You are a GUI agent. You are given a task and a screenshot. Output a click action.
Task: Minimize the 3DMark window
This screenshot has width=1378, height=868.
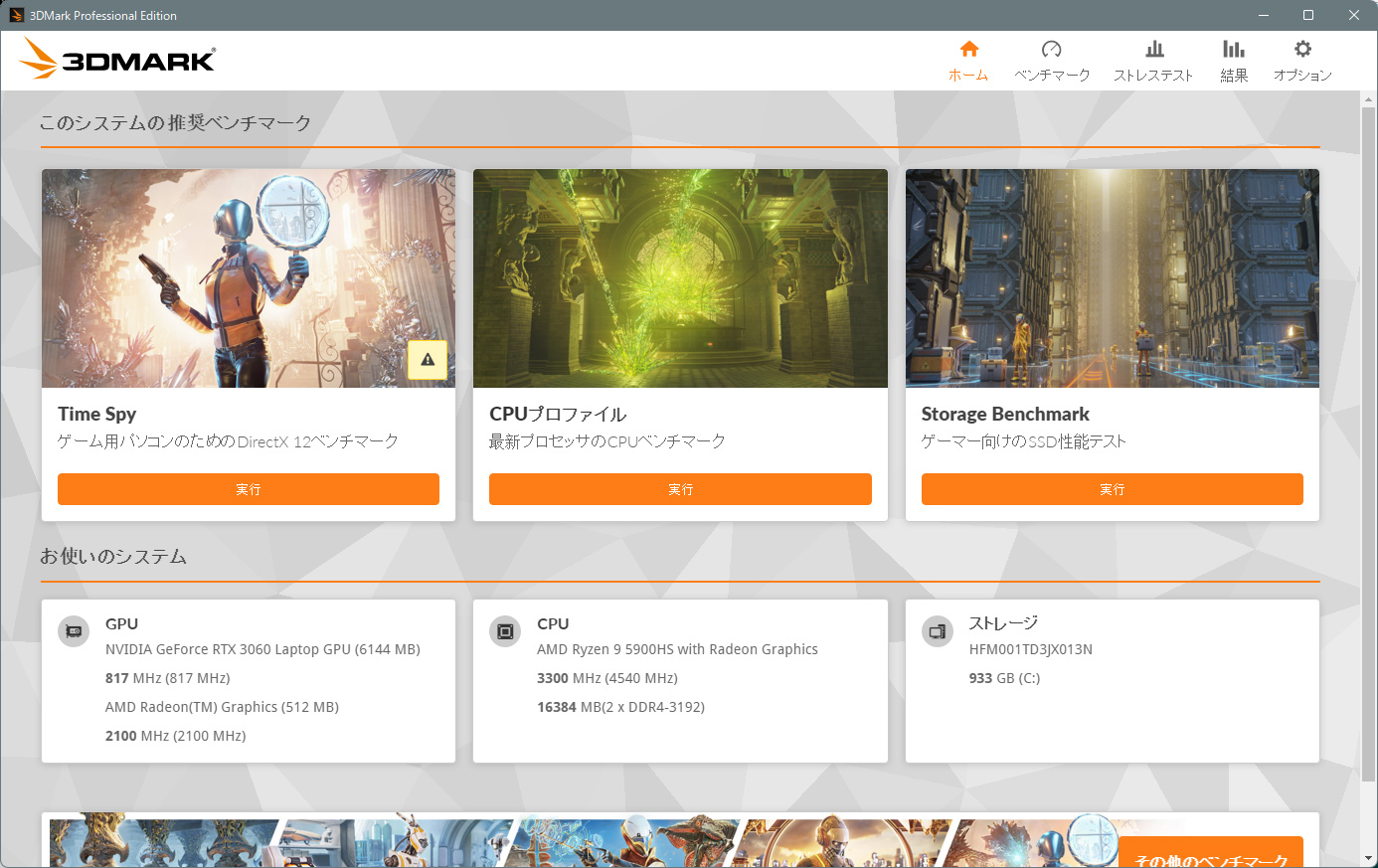(1264, 15)
